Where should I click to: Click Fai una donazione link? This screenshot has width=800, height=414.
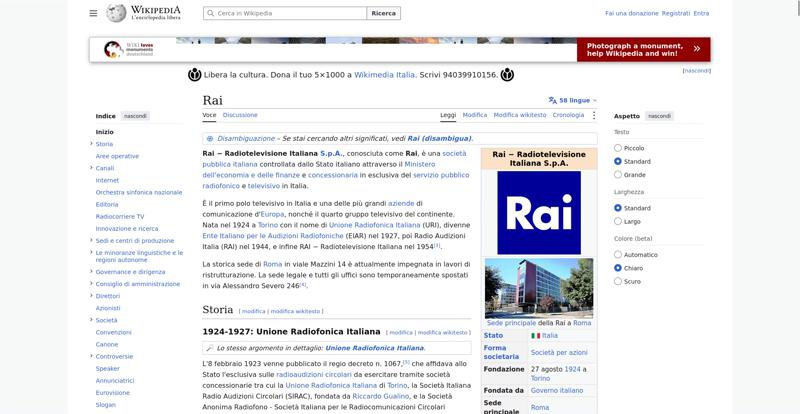pos(632,13)
